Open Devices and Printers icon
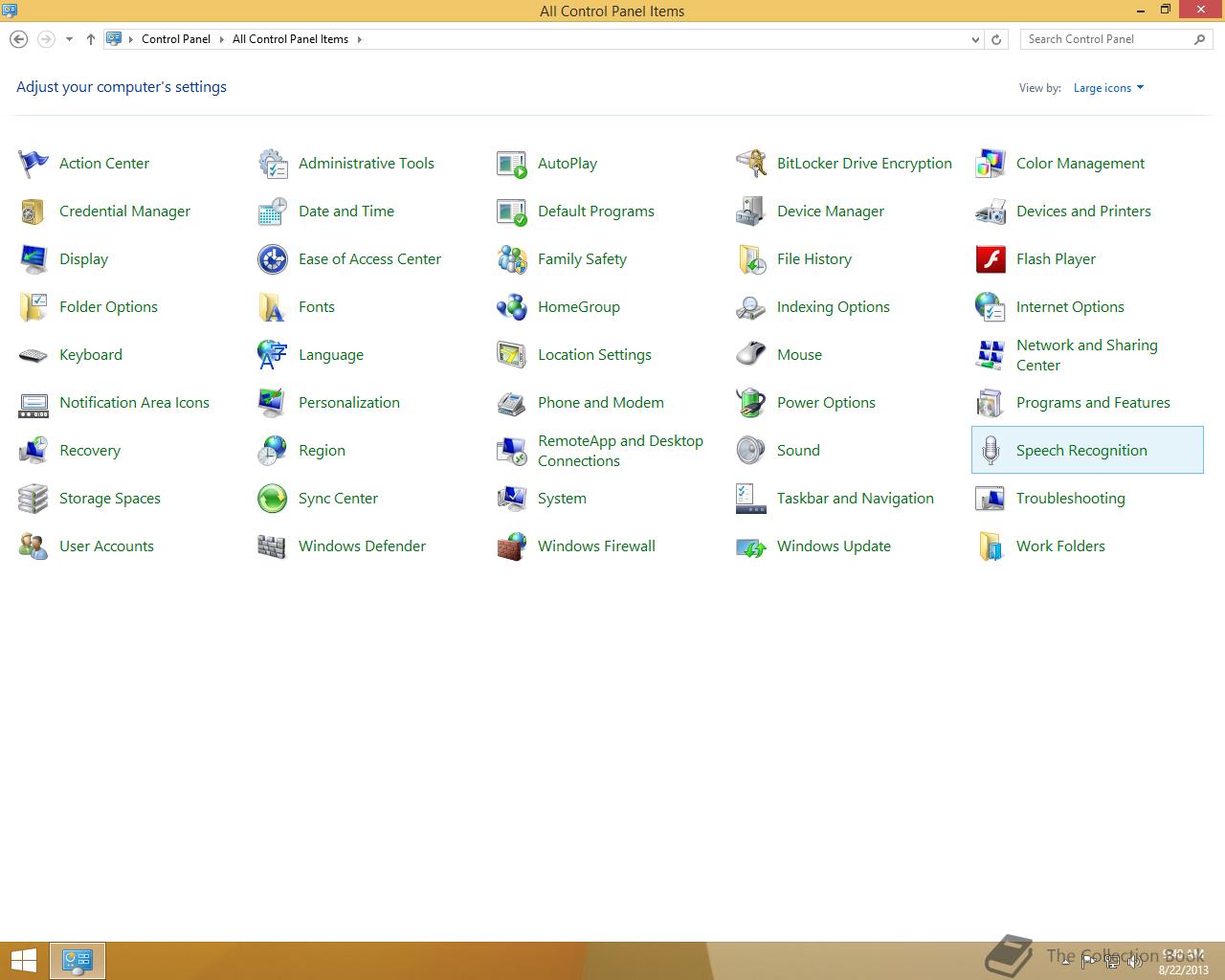Screen dimensions: 1225x980 (x=991, y=212)
